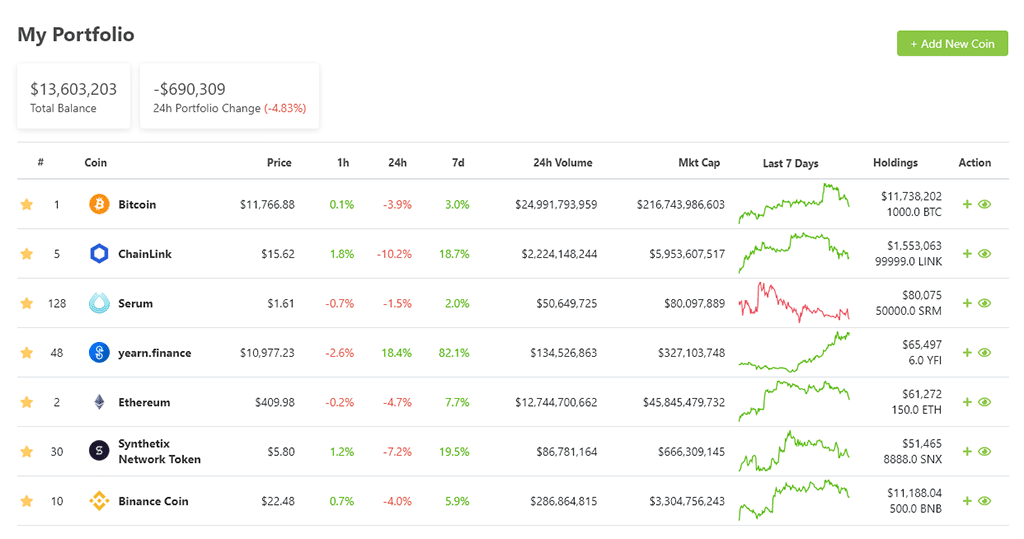Click the $13,603,203 Total Balance card
This screenshot has height=539, width=1024.
coord(74,96)
